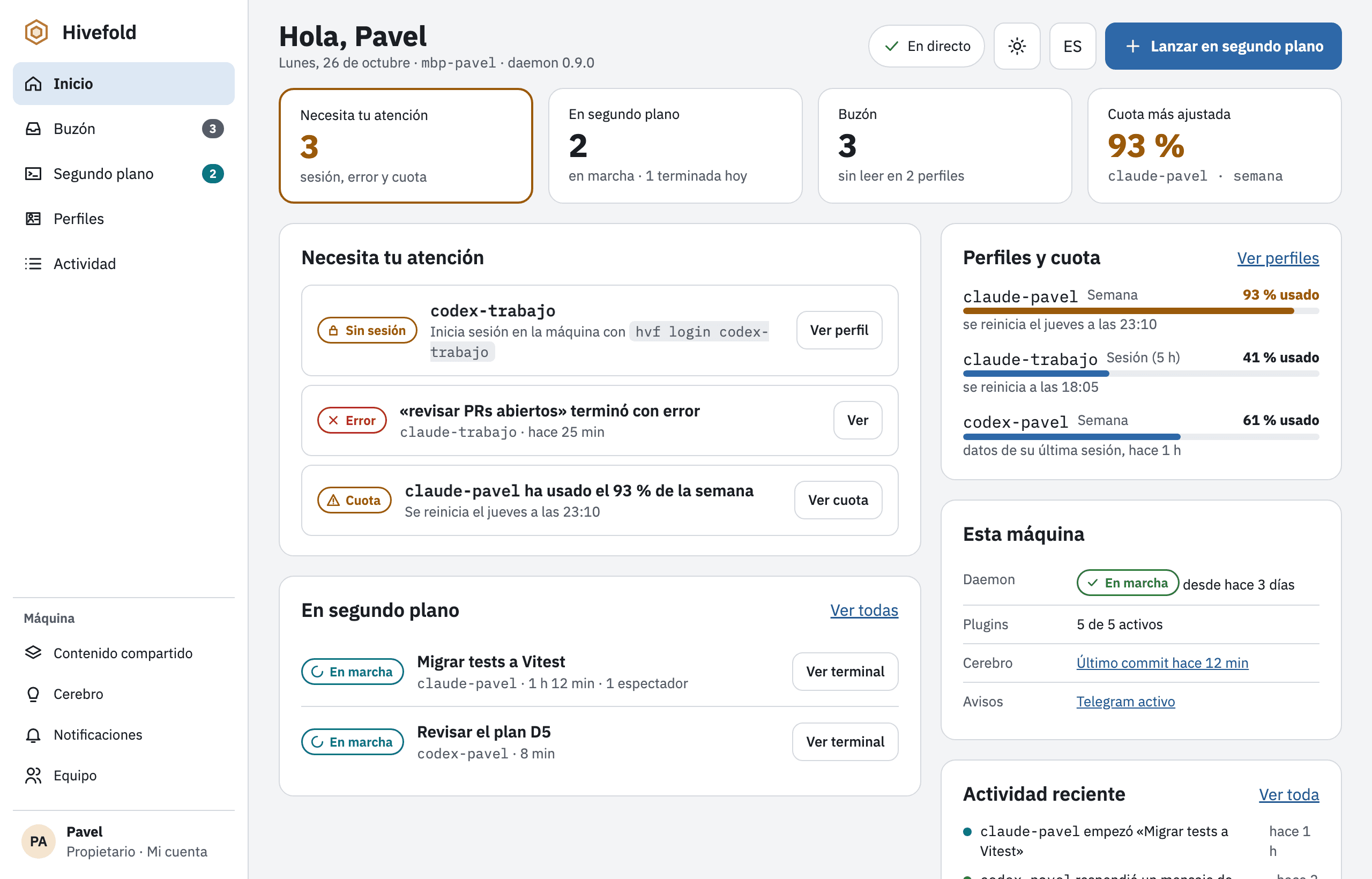Click the Equipo people icon
This screenshot has height=879, width=1372.
(x=33, y=776)
